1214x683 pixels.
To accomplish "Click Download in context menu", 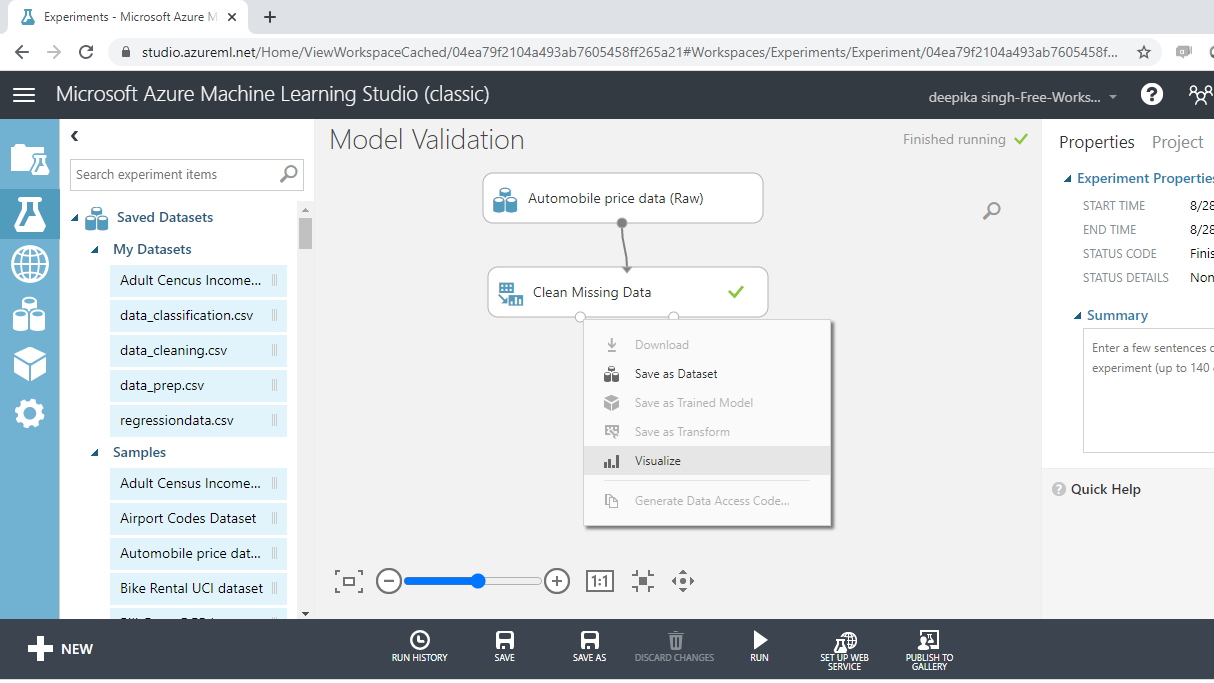I will pos(707,345).
